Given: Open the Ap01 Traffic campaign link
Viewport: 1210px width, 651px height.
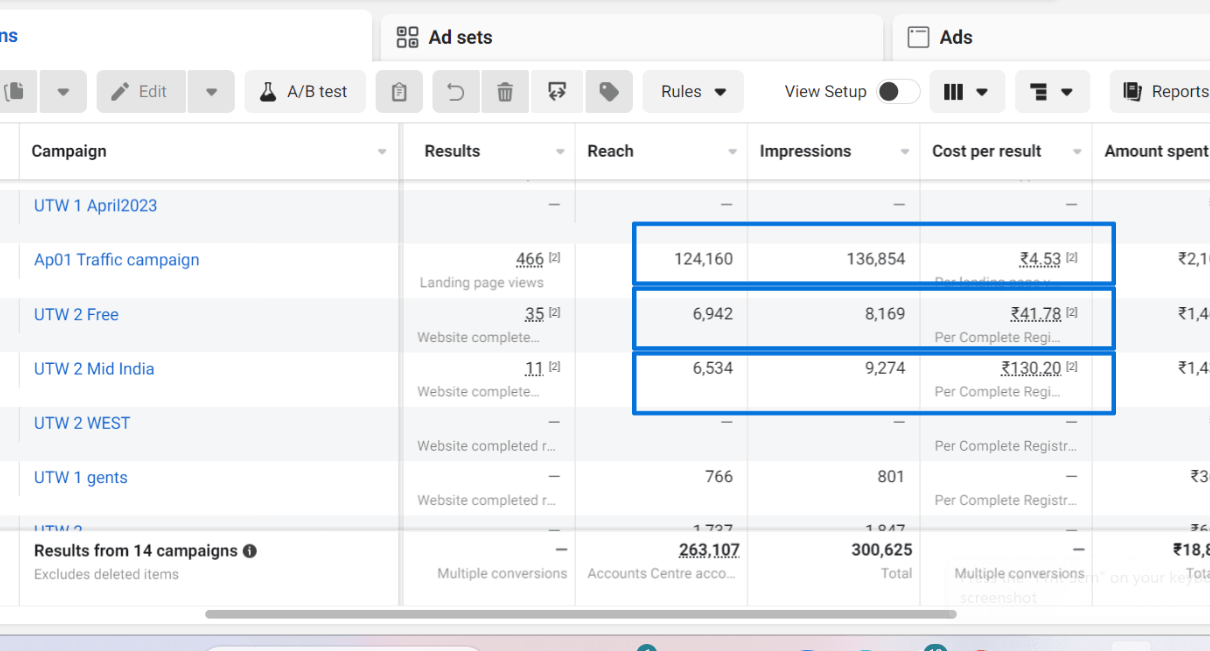Looking at the screenshot, I should click(x=116, y=260).
